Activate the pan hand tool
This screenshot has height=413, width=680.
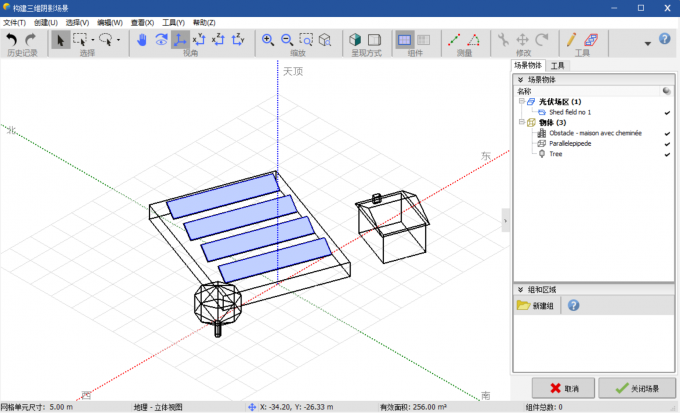pos(142,40)
